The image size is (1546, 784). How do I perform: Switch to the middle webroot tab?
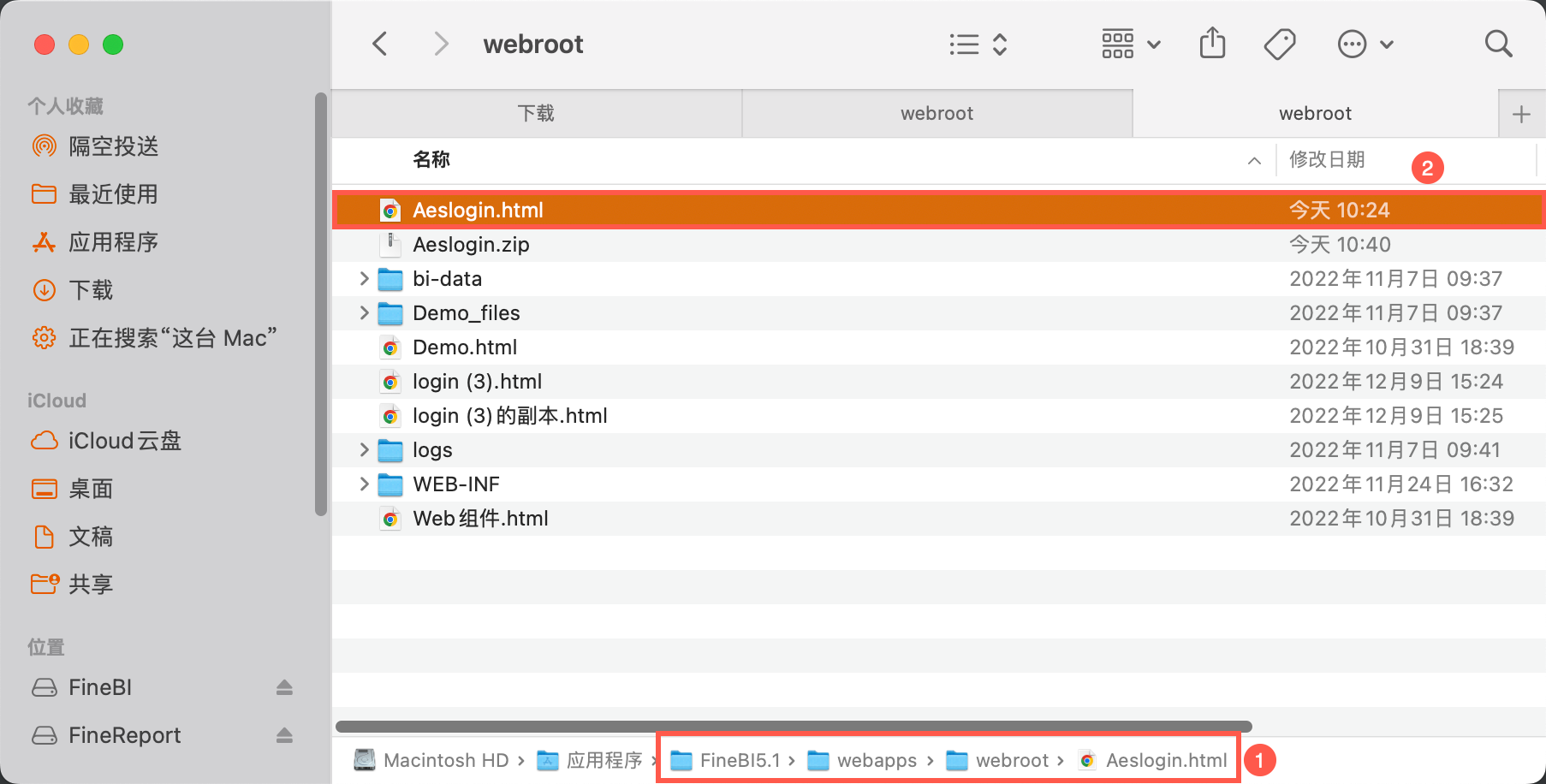[937, 113]
